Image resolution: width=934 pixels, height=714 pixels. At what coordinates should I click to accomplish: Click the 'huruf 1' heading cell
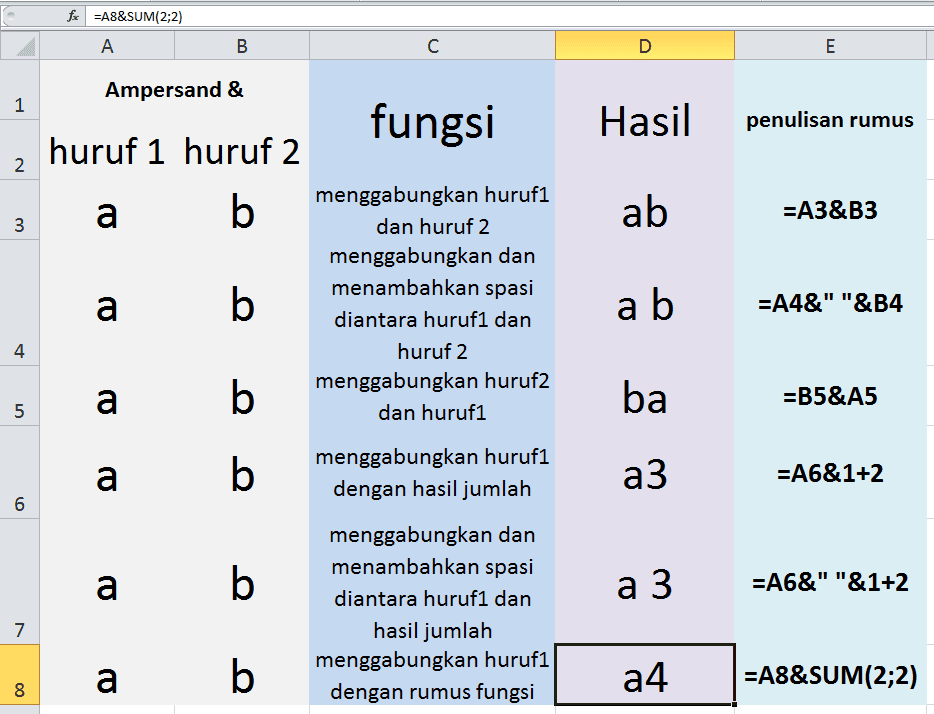(107, 150)
